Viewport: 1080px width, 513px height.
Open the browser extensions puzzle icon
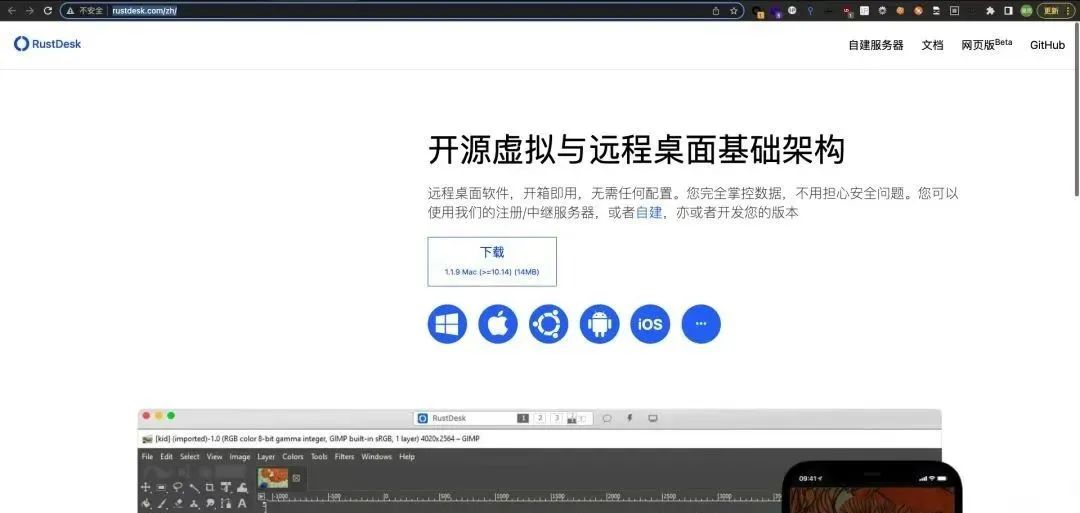pos(990,10)
